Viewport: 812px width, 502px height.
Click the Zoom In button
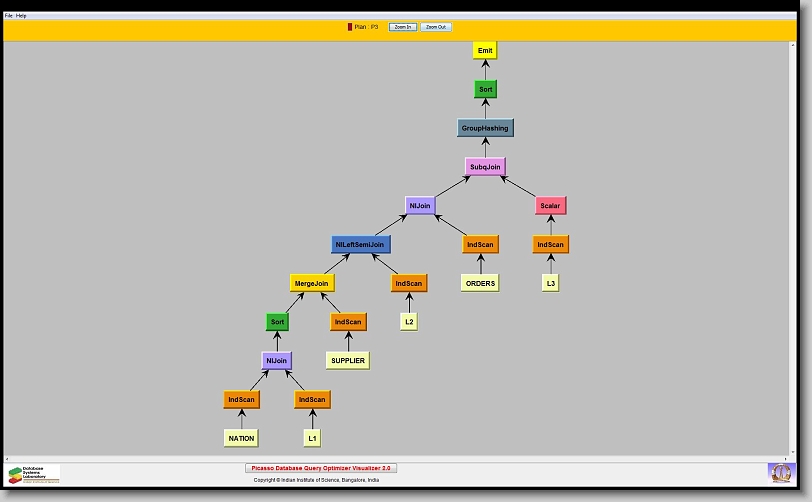point(401,27)
